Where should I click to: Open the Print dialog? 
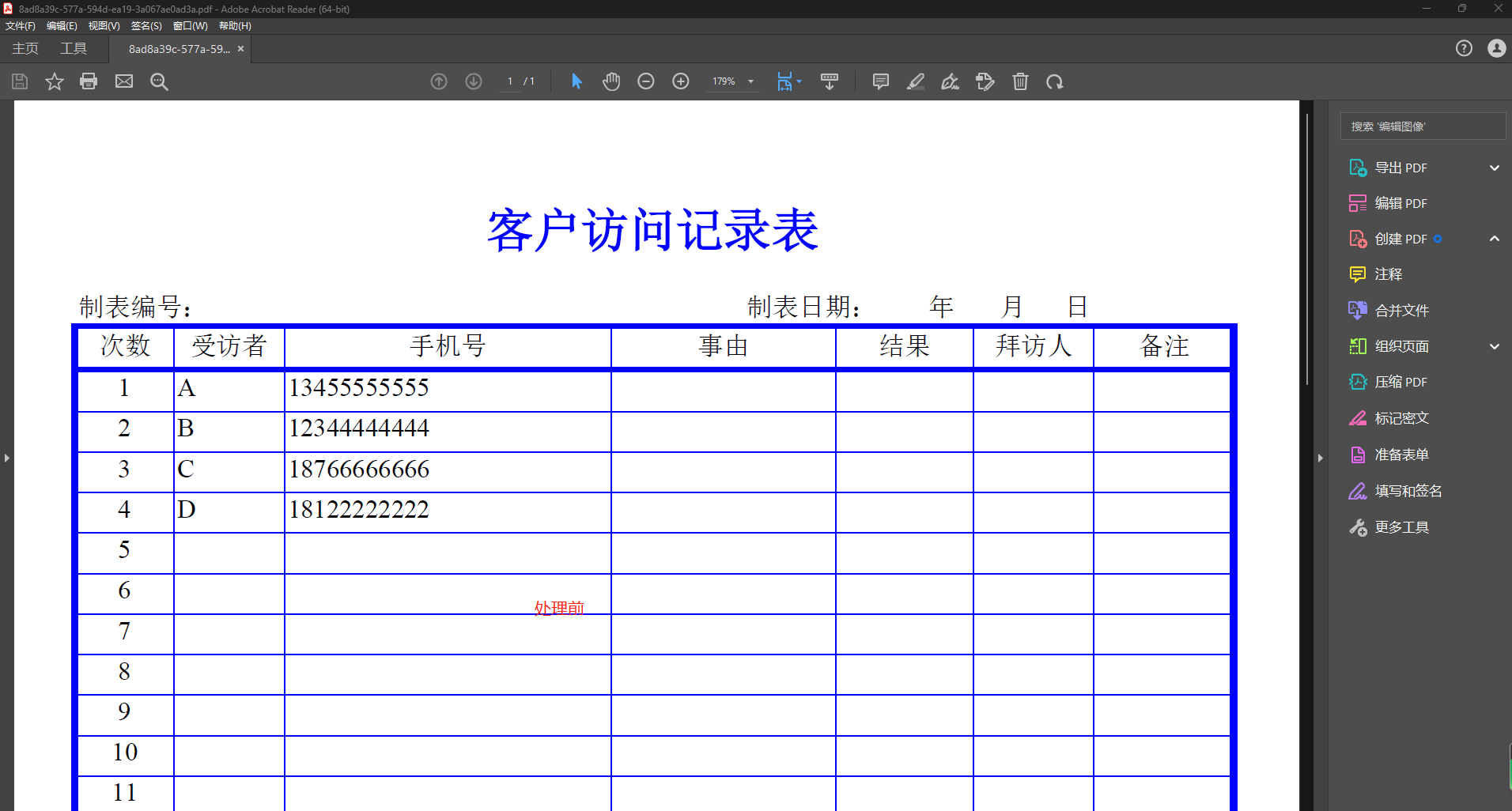(x=89, y=81)
